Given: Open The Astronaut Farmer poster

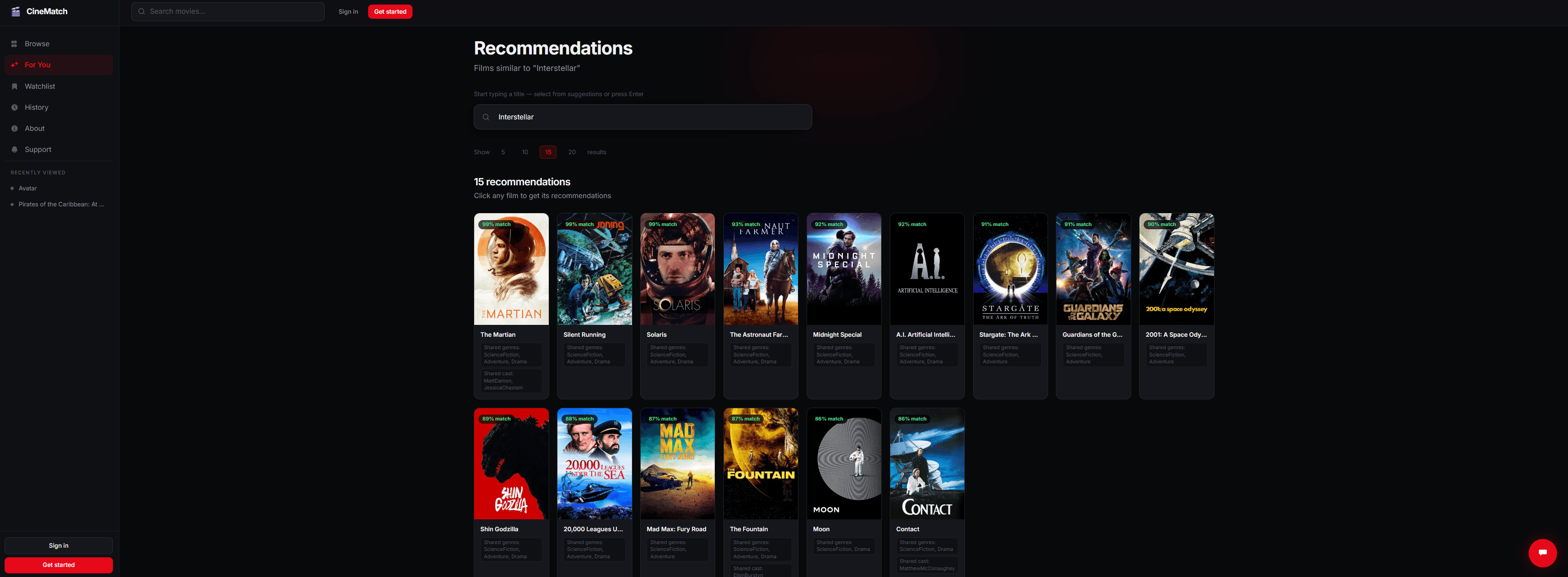Looking at the screenshot, I should point(760,269).
